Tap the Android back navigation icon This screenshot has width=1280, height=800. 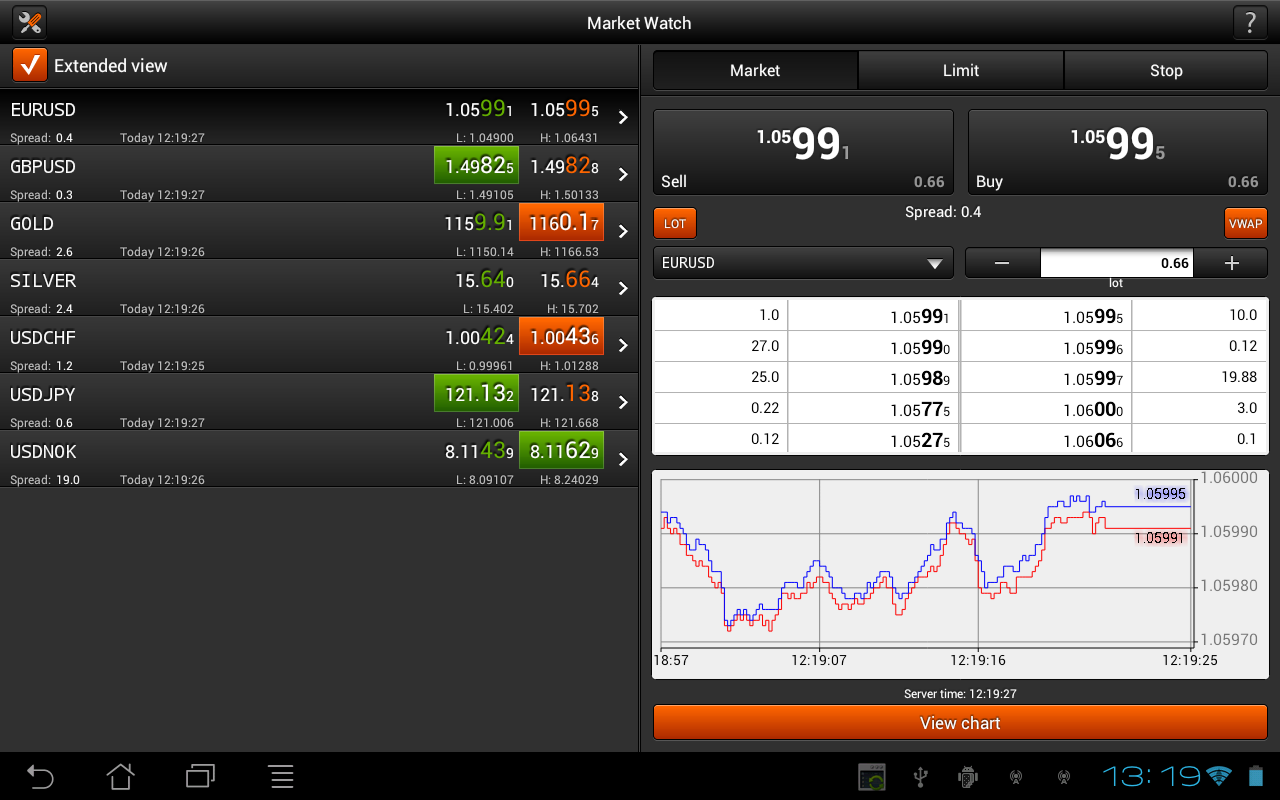tap(40, 776)
